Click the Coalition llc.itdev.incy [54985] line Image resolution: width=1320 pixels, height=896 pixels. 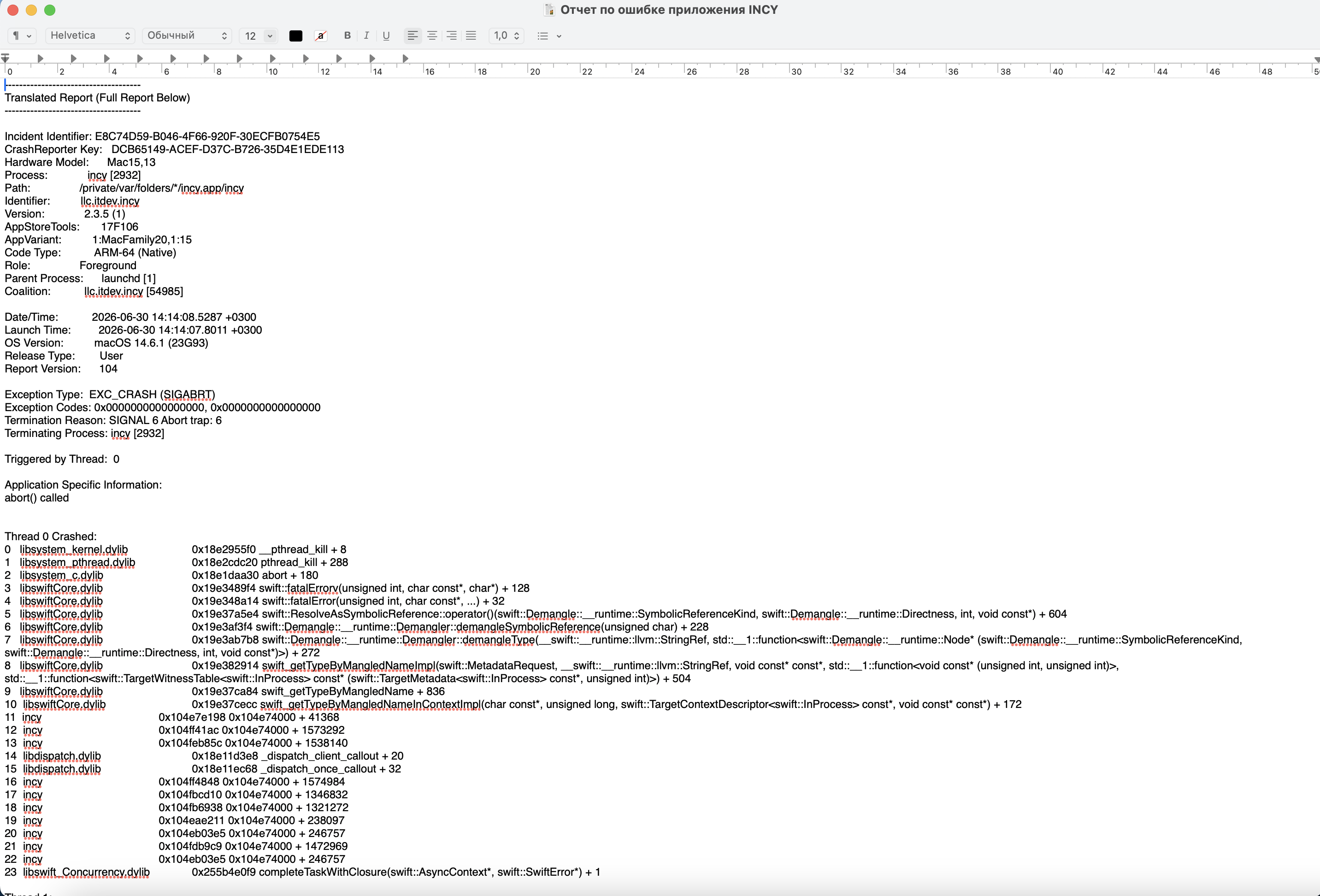[94, 291]
